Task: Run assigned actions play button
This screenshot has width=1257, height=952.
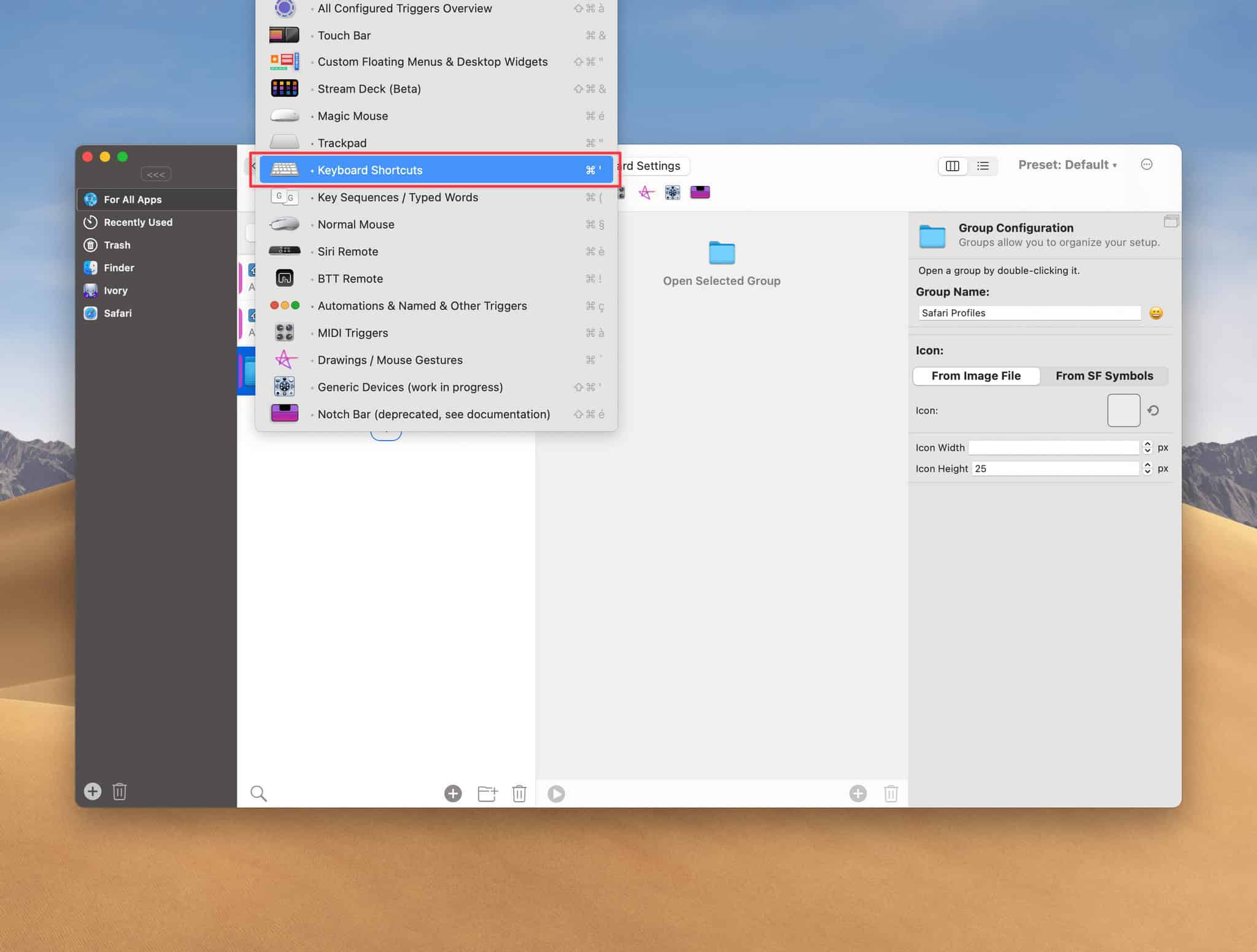Action: [x=556, y=794]
